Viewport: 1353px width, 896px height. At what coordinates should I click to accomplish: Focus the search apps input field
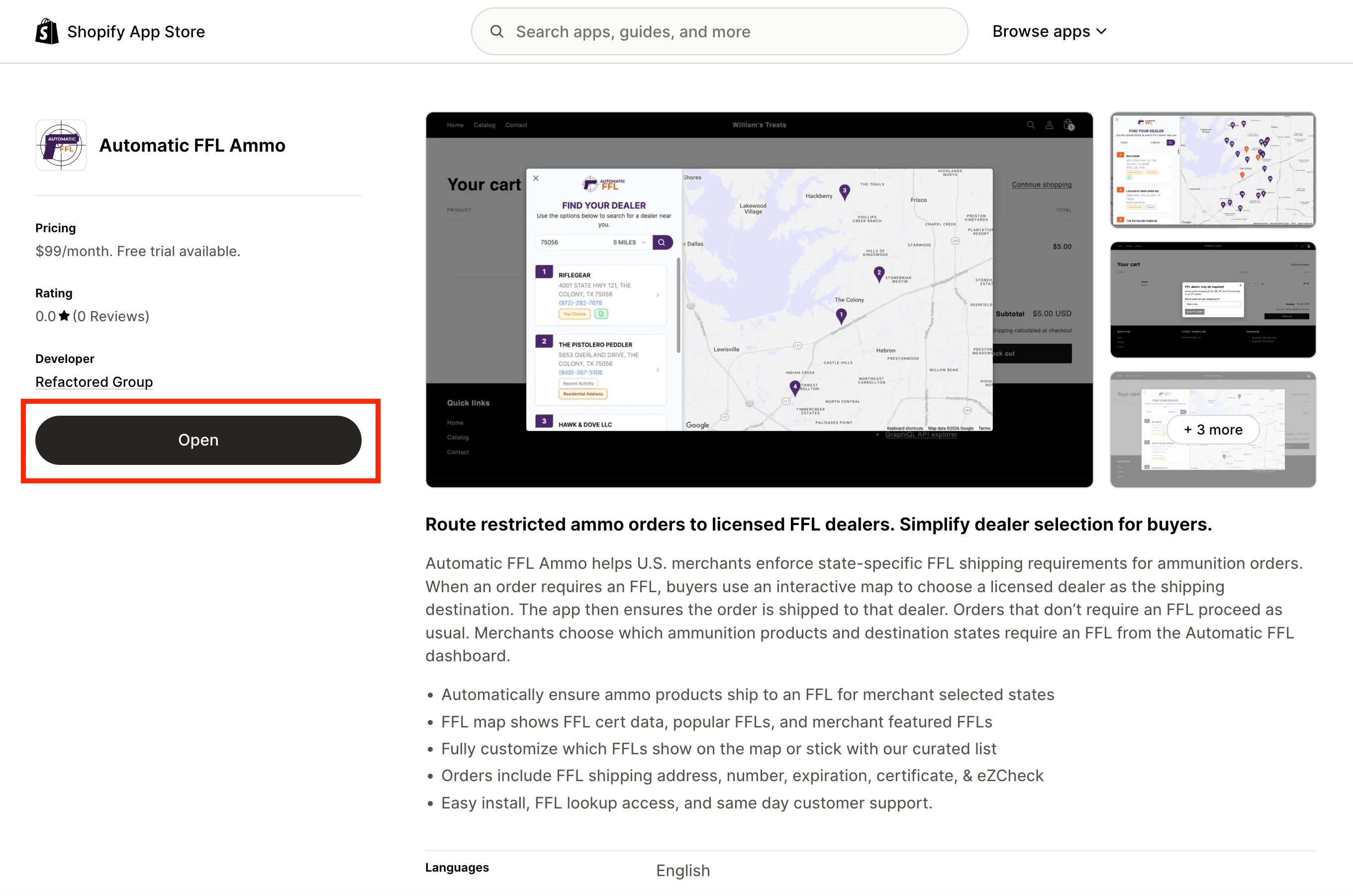click(x=719, y=31)
